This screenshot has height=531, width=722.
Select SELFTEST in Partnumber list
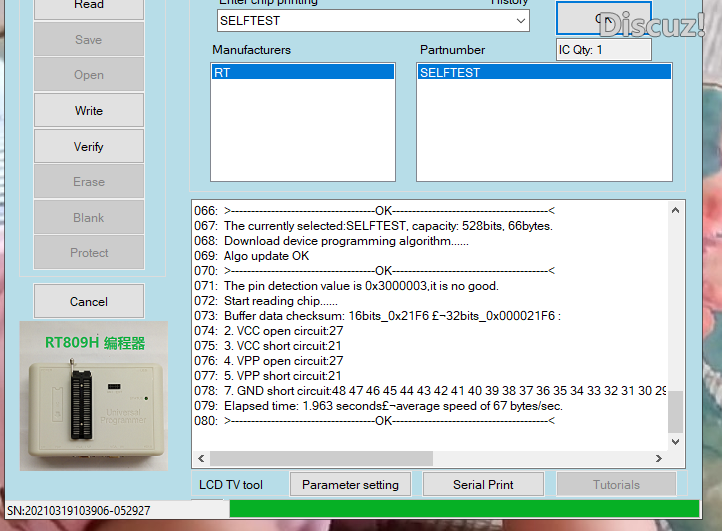tap(544, 73)
